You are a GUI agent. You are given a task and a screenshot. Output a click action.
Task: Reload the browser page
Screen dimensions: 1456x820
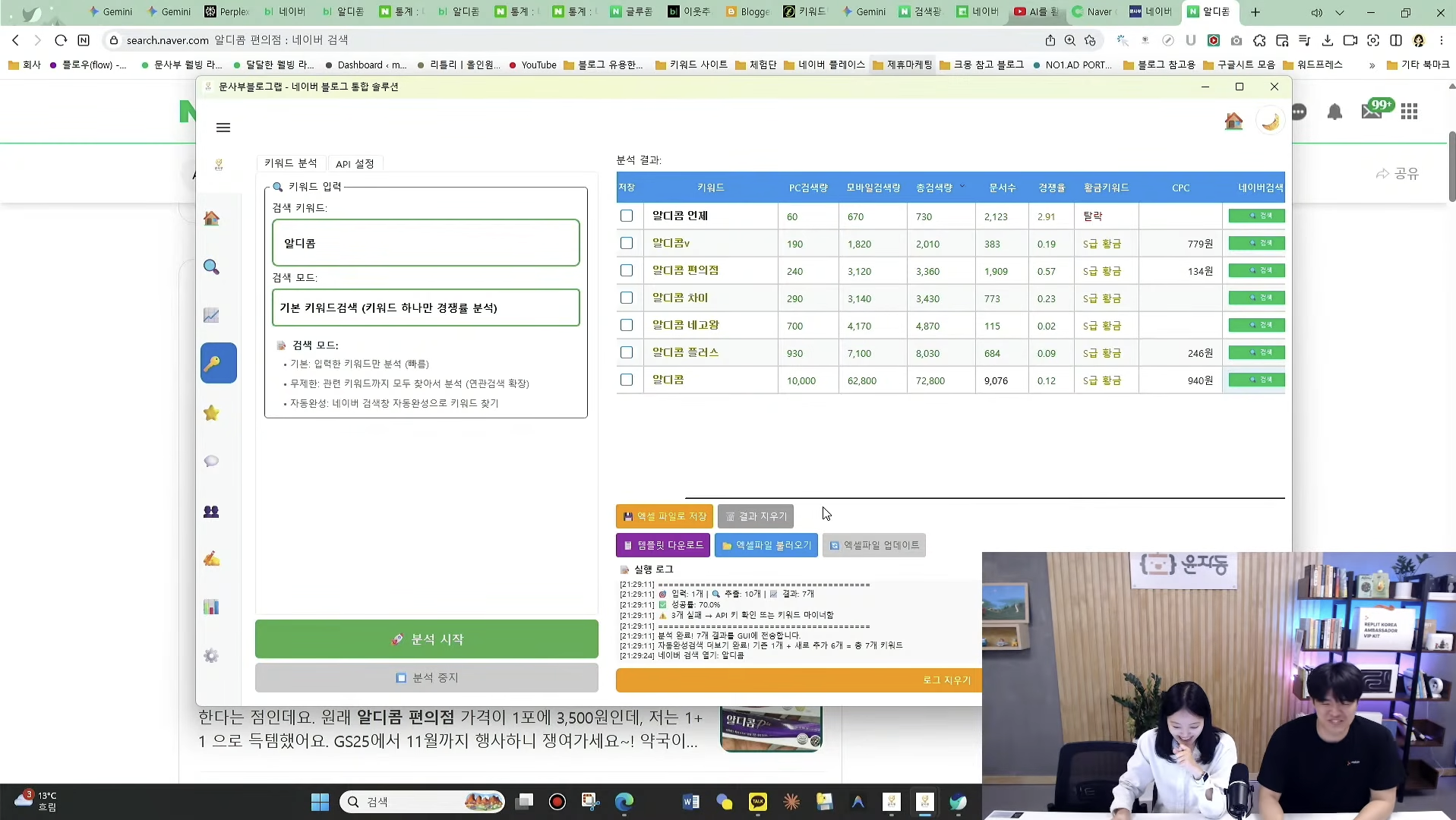click(x=61, y=40)
